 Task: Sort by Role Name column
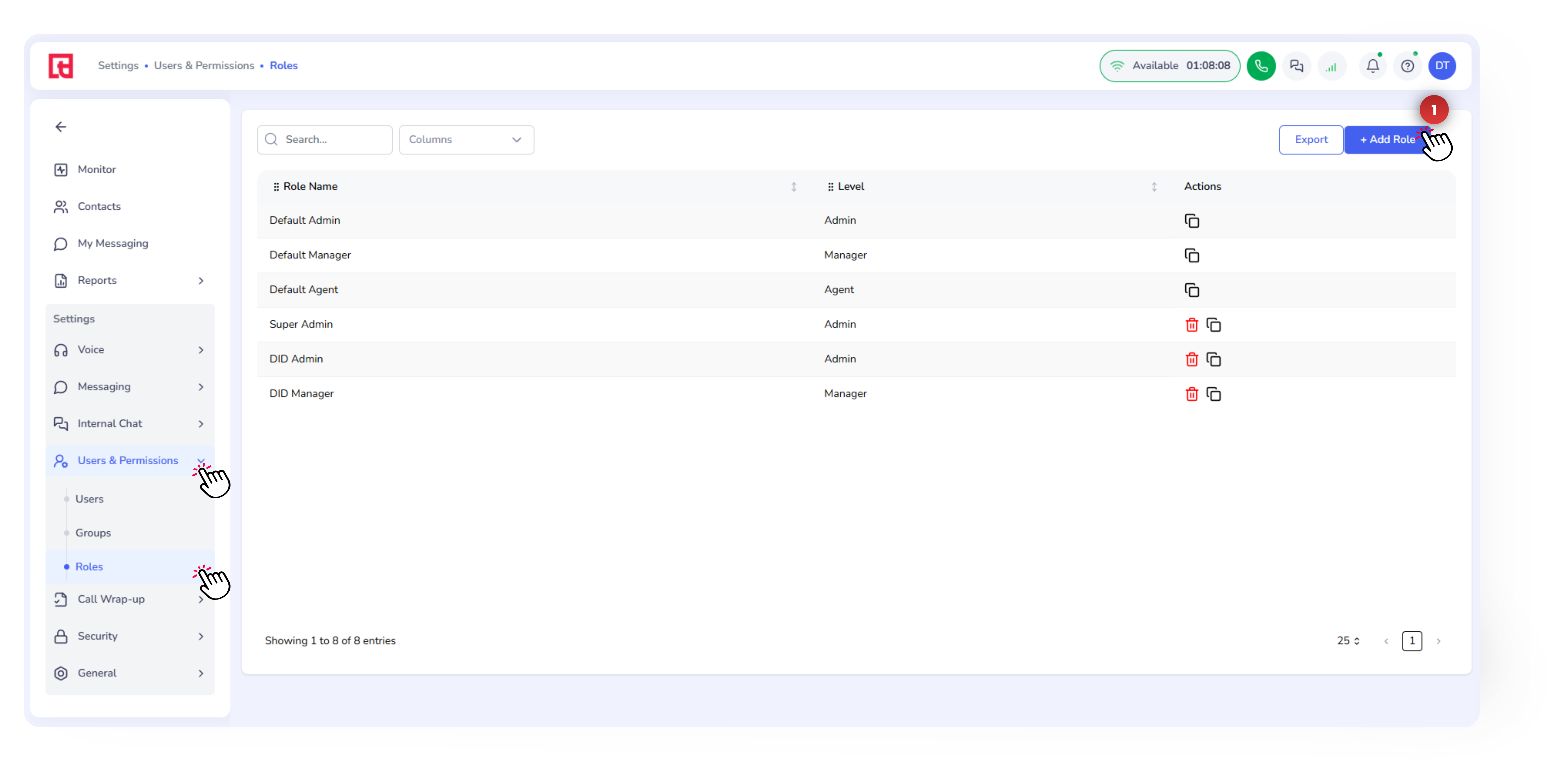[x=793, y=187]
